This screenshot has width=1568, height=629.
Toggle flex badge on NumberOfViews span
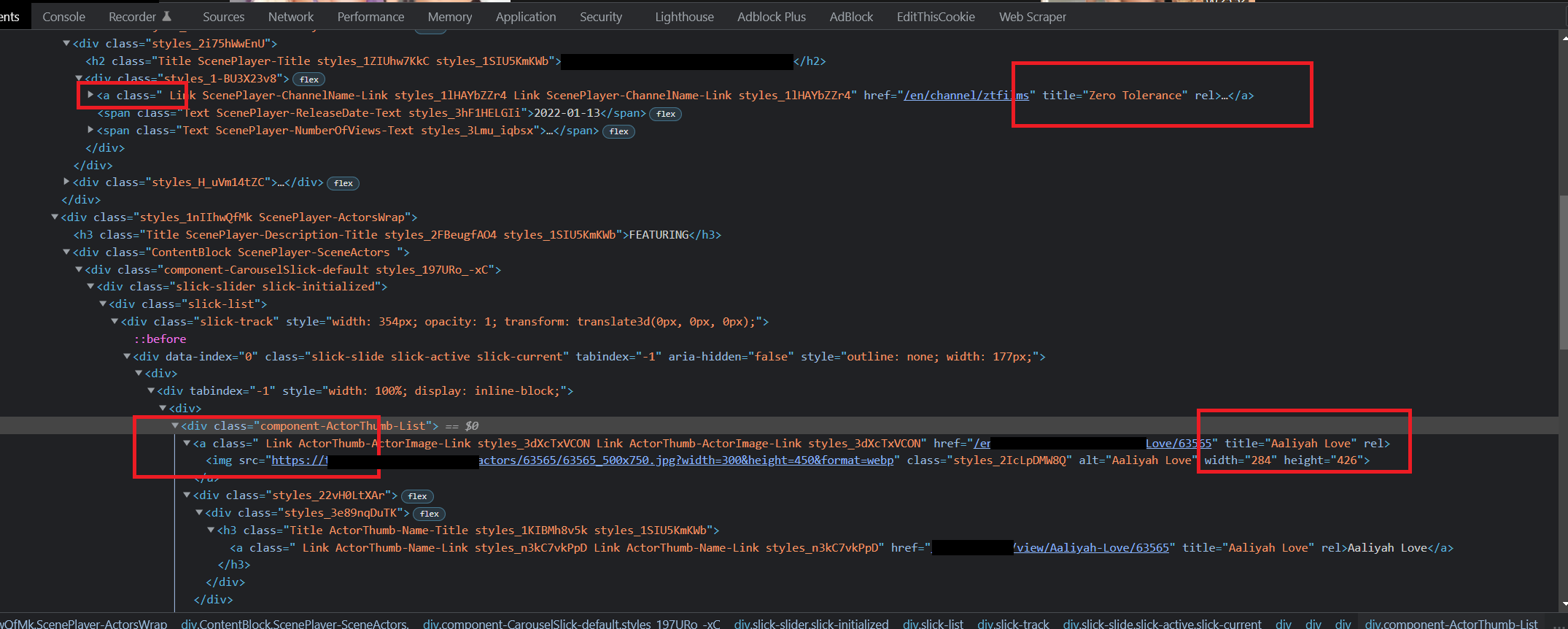[618, 131]
